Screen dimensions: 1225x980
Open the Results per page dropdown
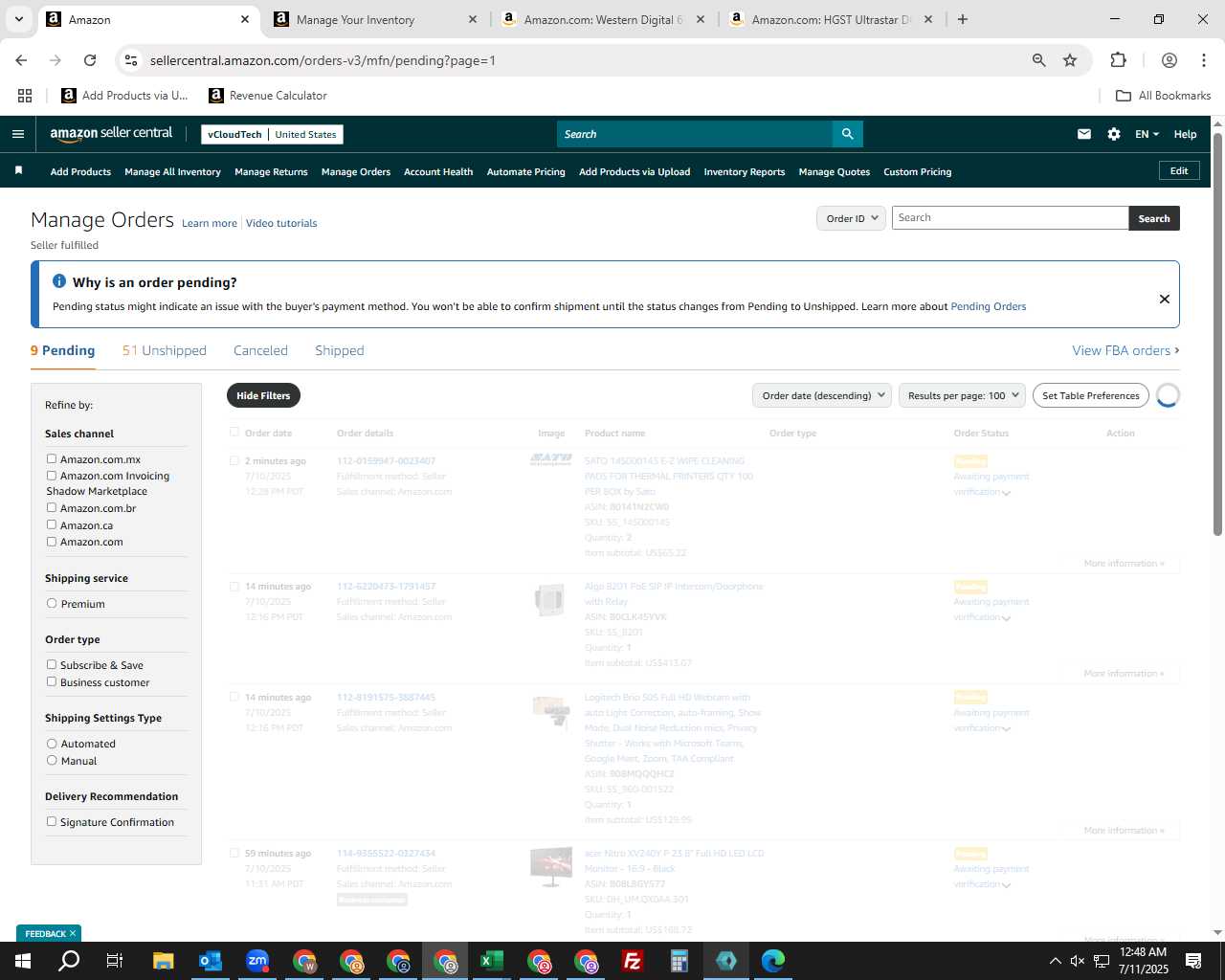[x=962, y=395]
